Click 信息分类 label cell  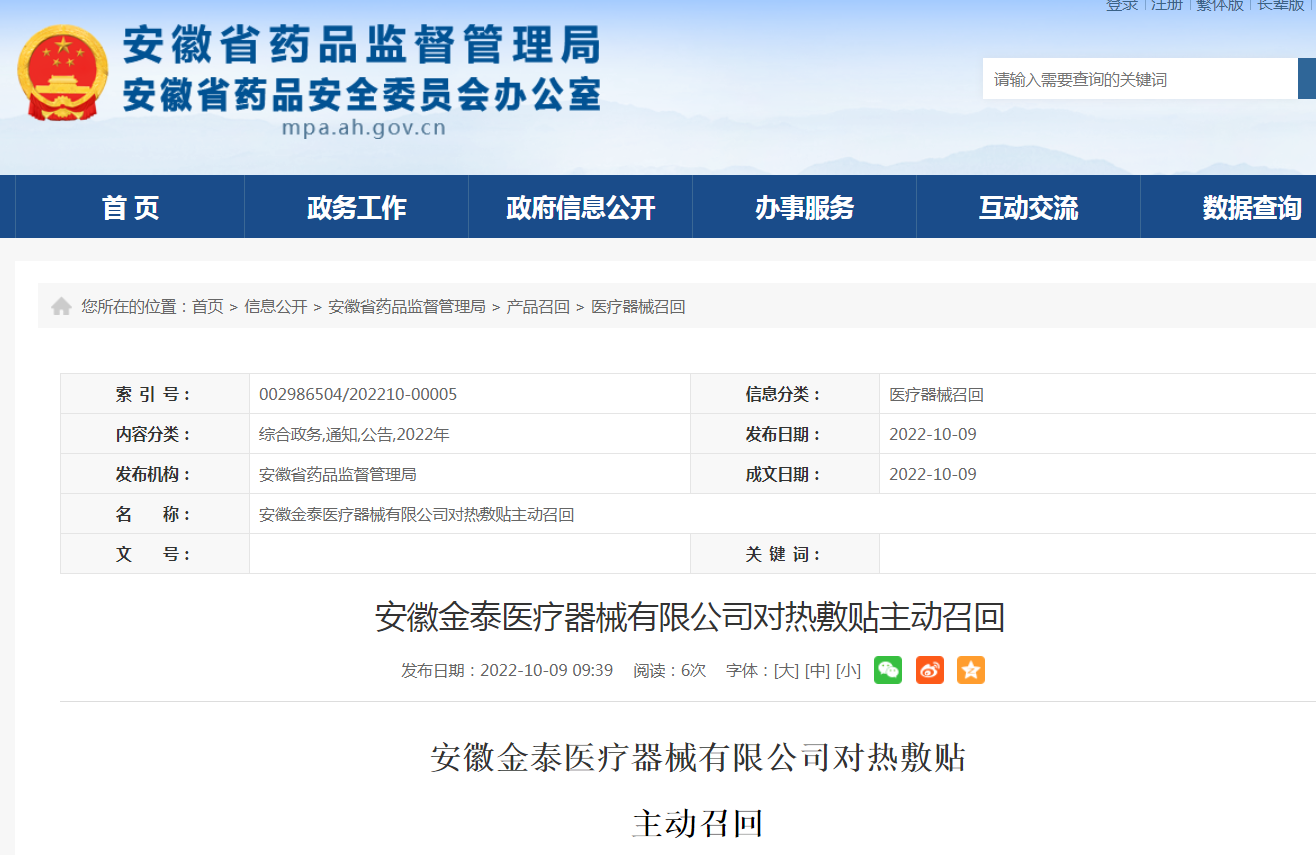785,394
